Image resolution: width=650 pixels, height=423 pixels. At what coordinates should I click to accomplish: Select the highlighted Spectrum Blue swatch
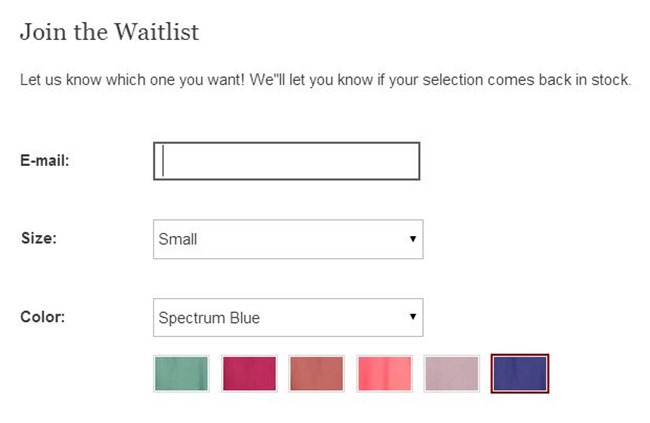coord(520,373)
